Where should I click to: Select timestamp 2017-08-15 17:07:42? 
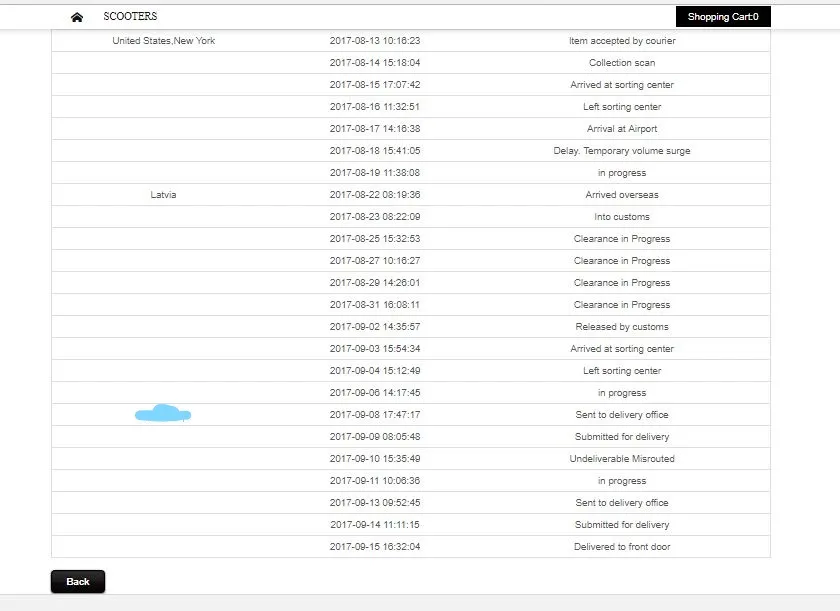click(x=375, y=85)
